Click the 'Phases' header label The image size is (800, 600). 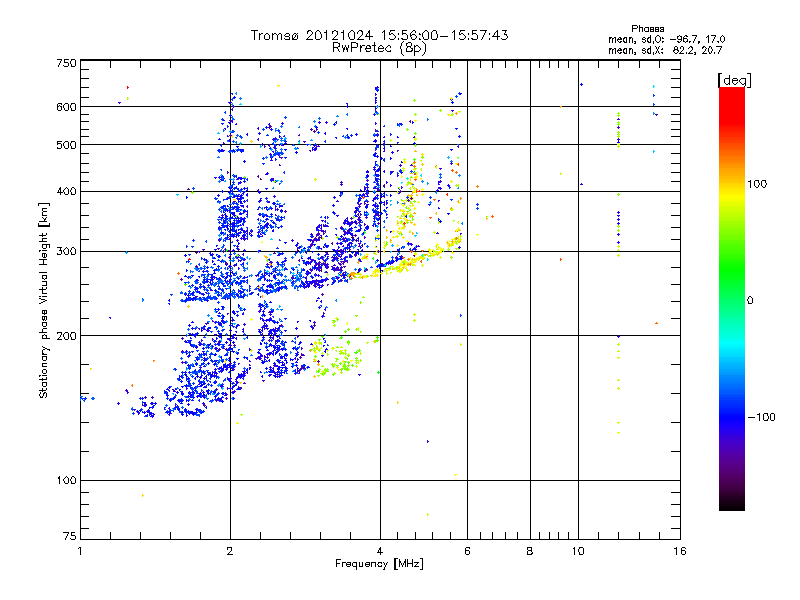click(x=647, y=29)
